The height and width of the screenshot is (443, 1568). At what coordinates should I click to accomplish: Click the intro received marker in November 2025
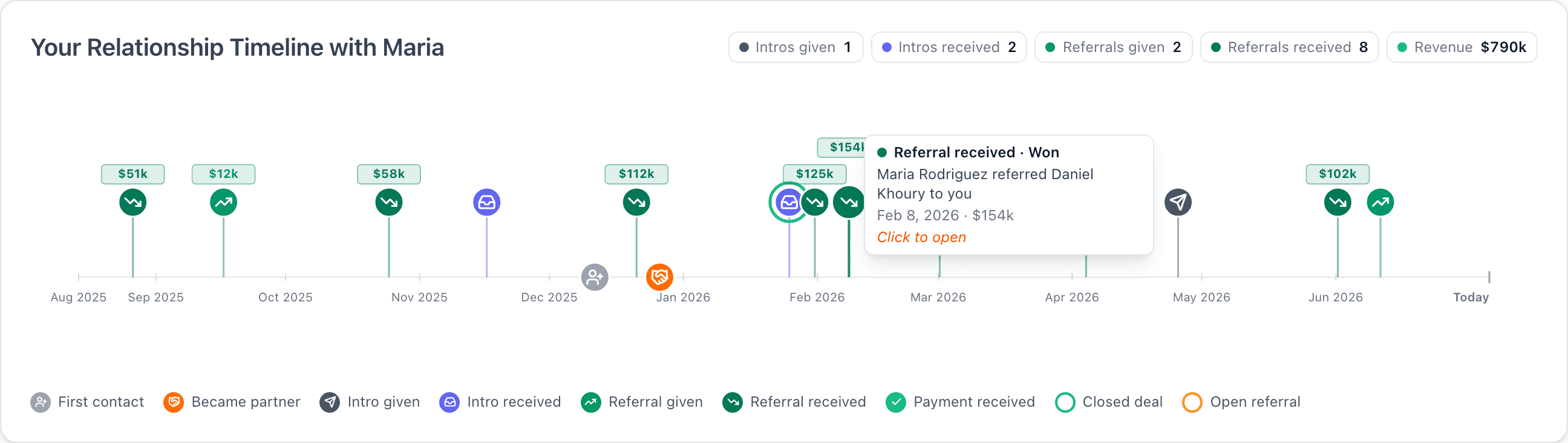click(x=487, y=202)
